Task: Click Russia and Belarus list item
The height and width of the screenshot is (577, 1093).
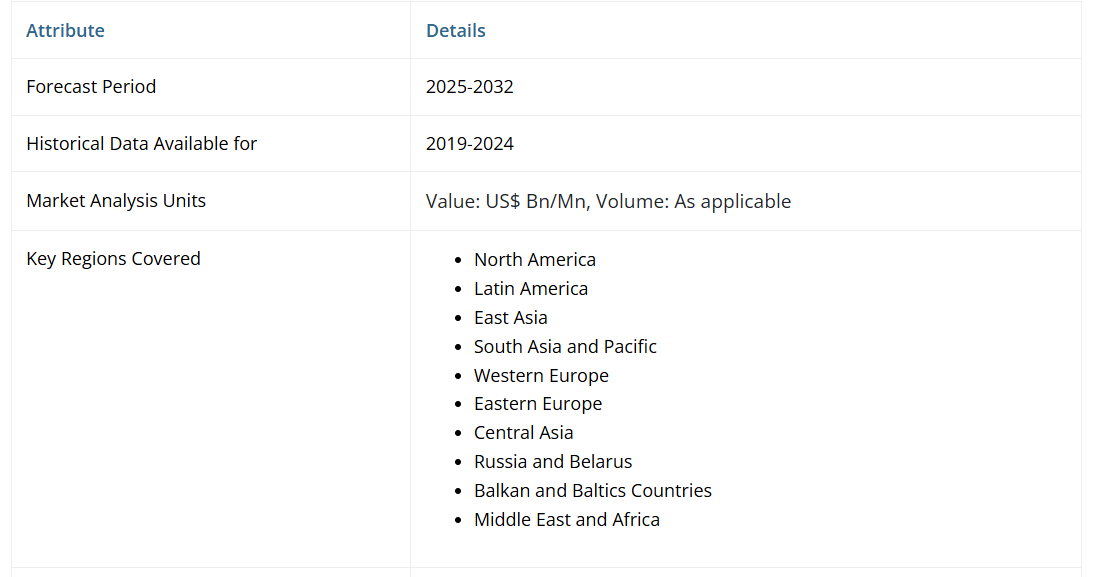Action: click(553, 461)
